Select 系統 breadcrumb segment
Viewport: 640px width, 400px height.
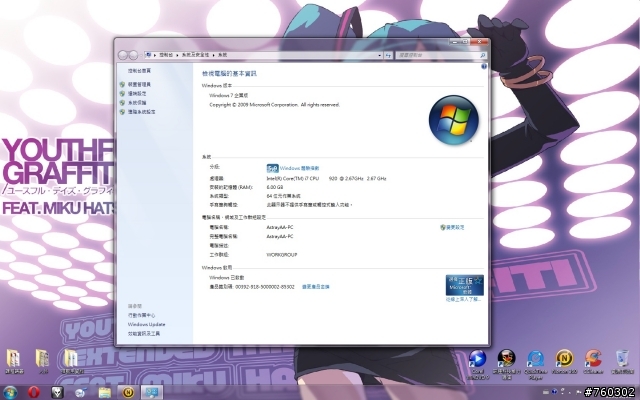[222, 55]
